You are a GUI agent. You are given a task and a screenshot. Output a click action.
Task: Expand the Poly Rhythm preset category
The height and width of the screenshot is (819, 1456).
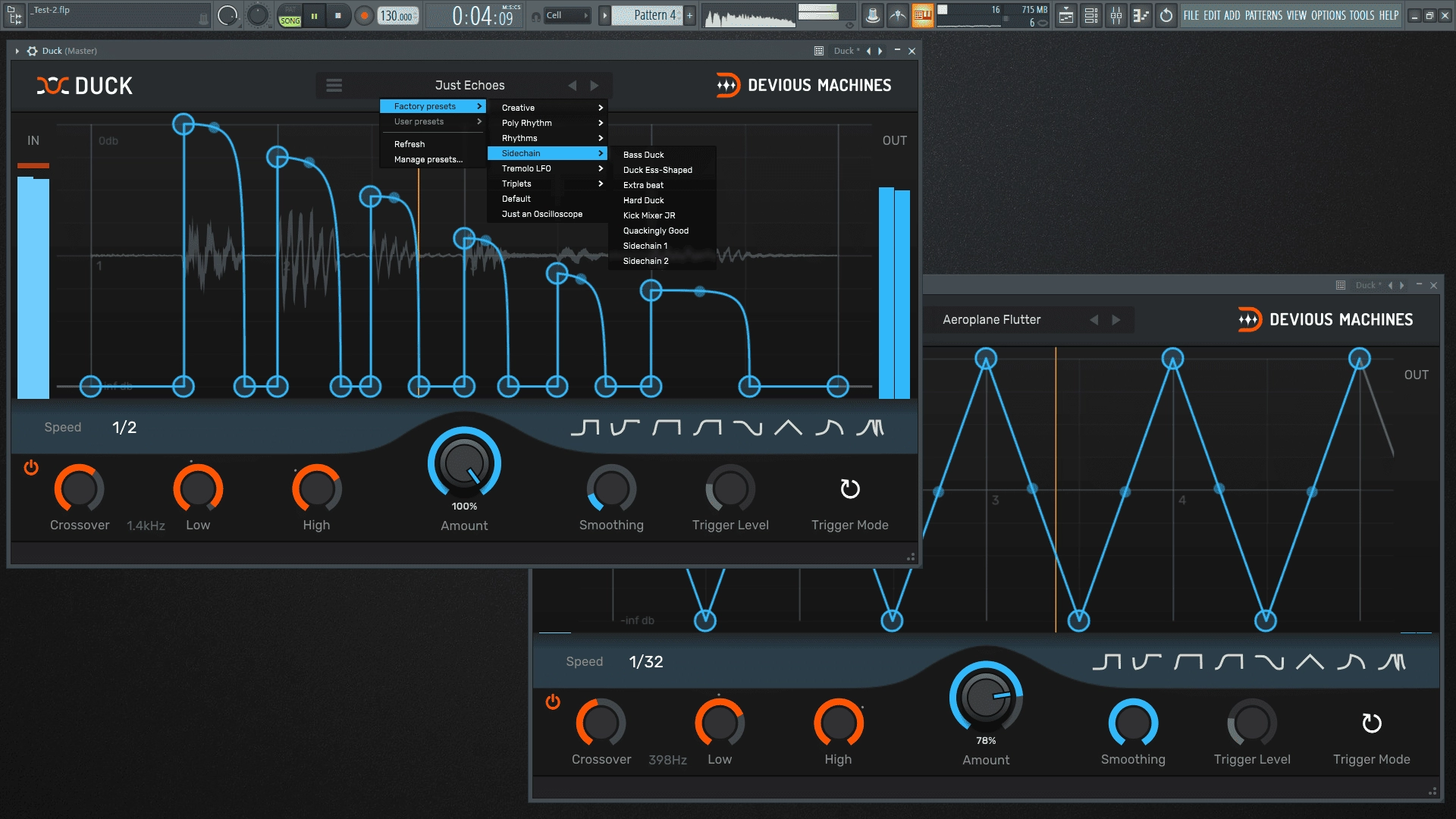(x=548, y=123)
